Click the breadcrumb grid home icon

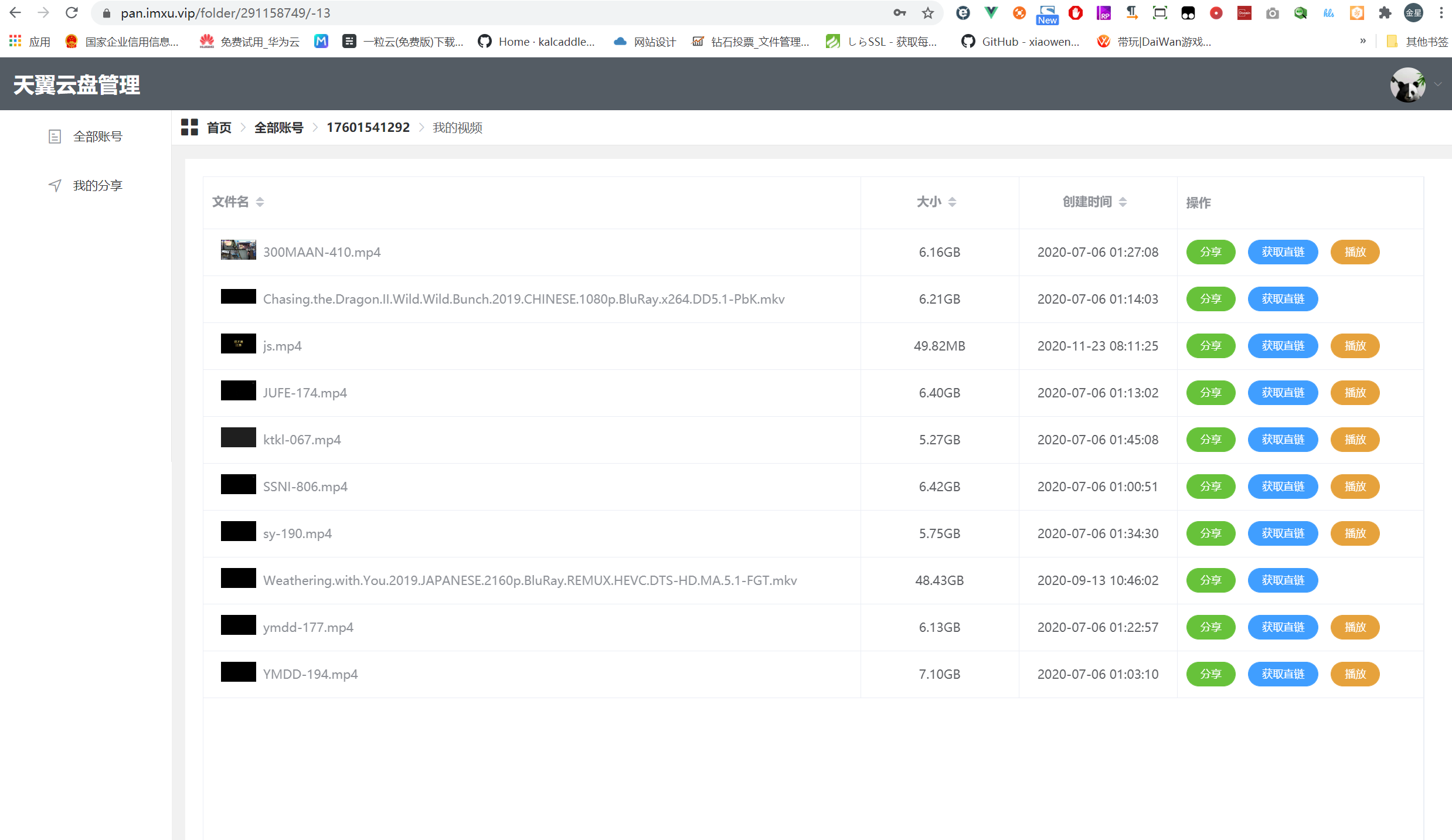189,127
